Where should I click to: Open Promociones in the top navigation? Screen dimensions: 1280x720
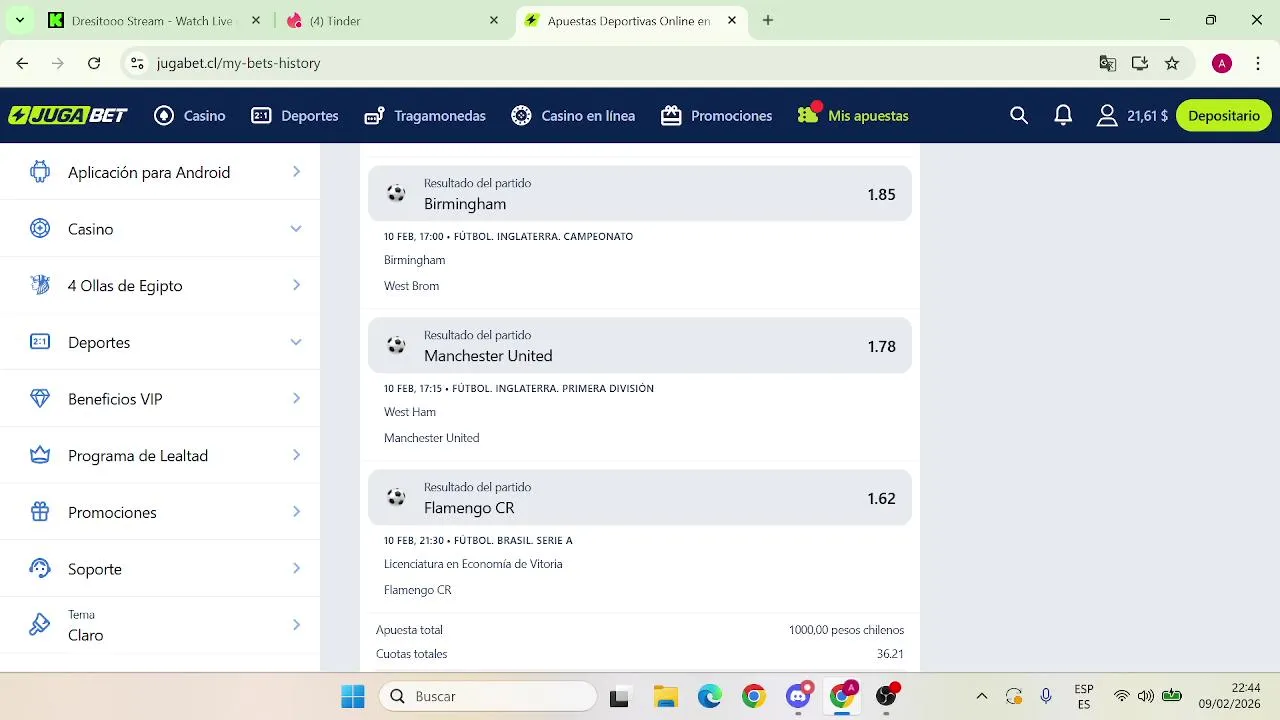(717, 116)
